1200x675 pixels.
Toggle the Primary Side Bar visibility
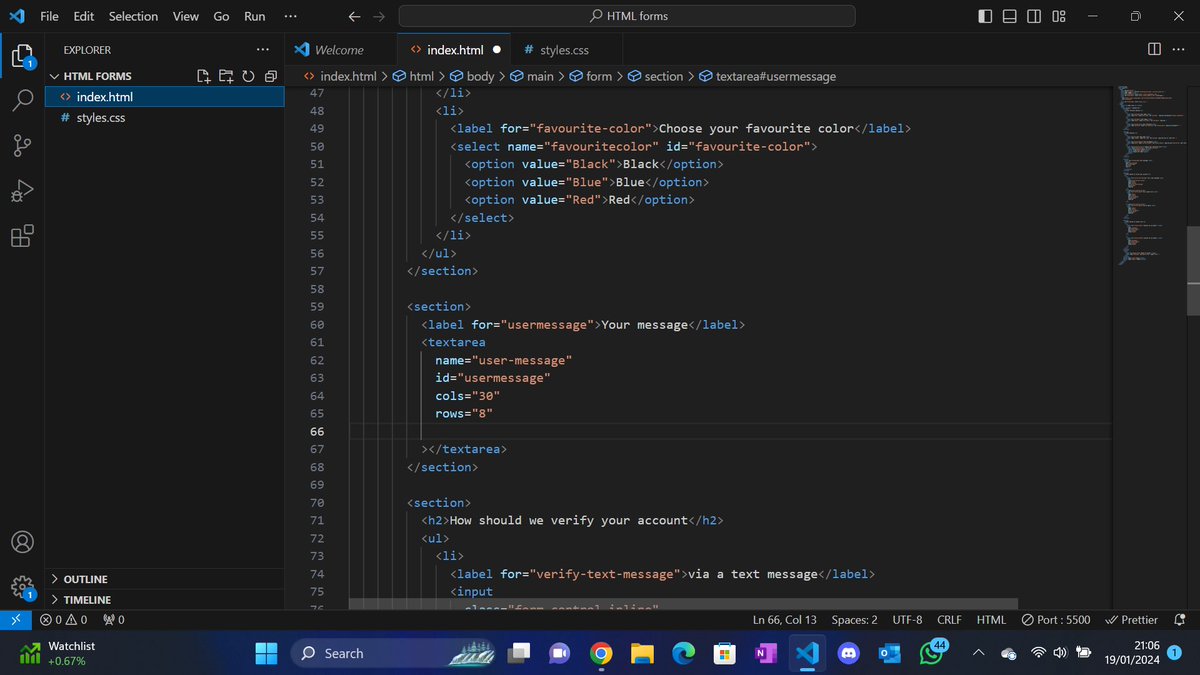(x=985, y=16)
